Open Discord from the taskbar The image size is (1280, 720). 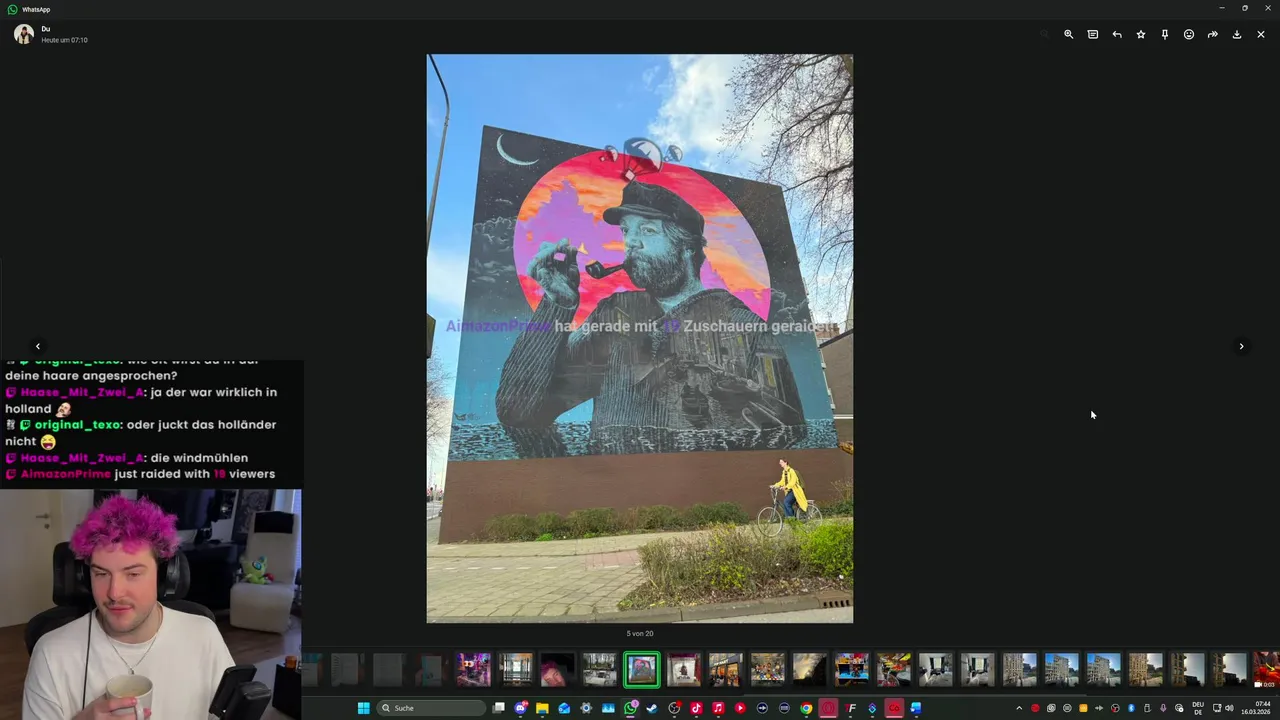tap(521, 708)
